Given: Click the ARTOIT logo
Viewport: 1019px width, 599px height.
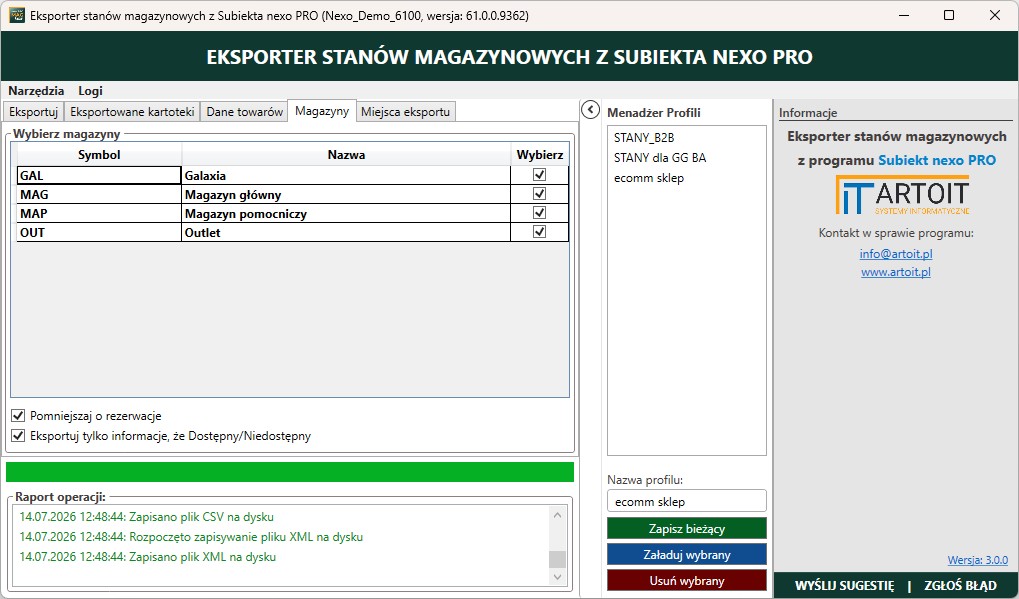Looking at the screenshot, I should click(x=902, y=195).
